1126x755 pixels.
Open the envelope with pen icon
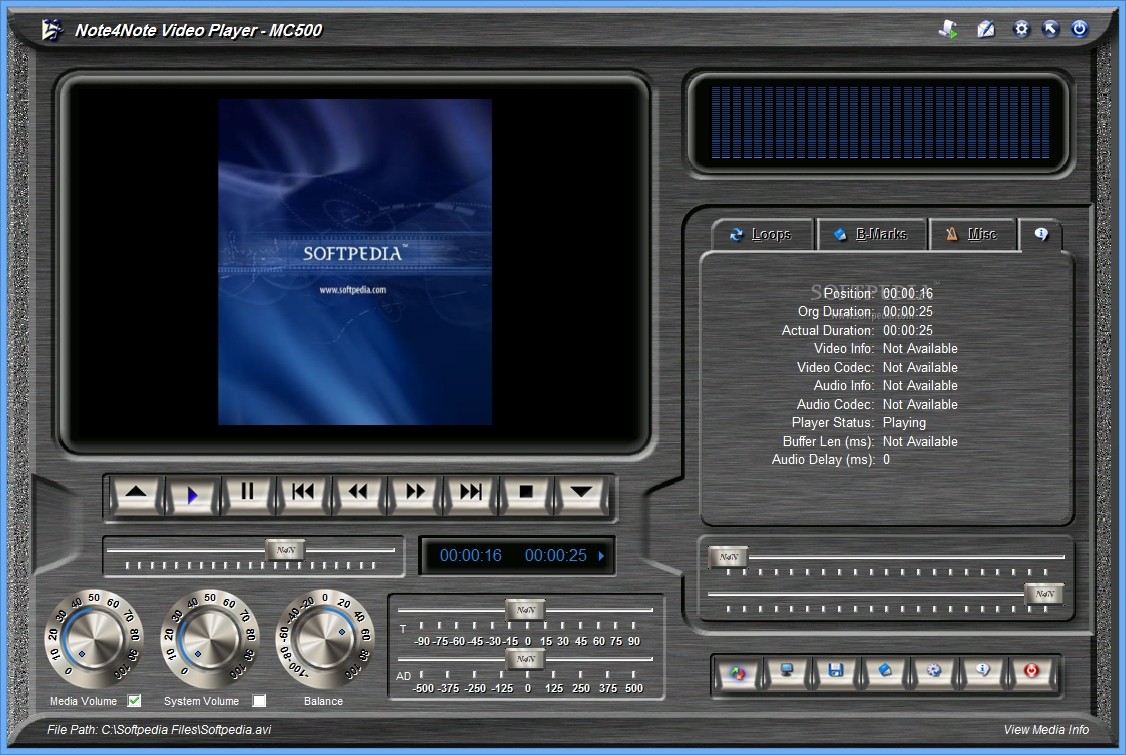(986, 29)
